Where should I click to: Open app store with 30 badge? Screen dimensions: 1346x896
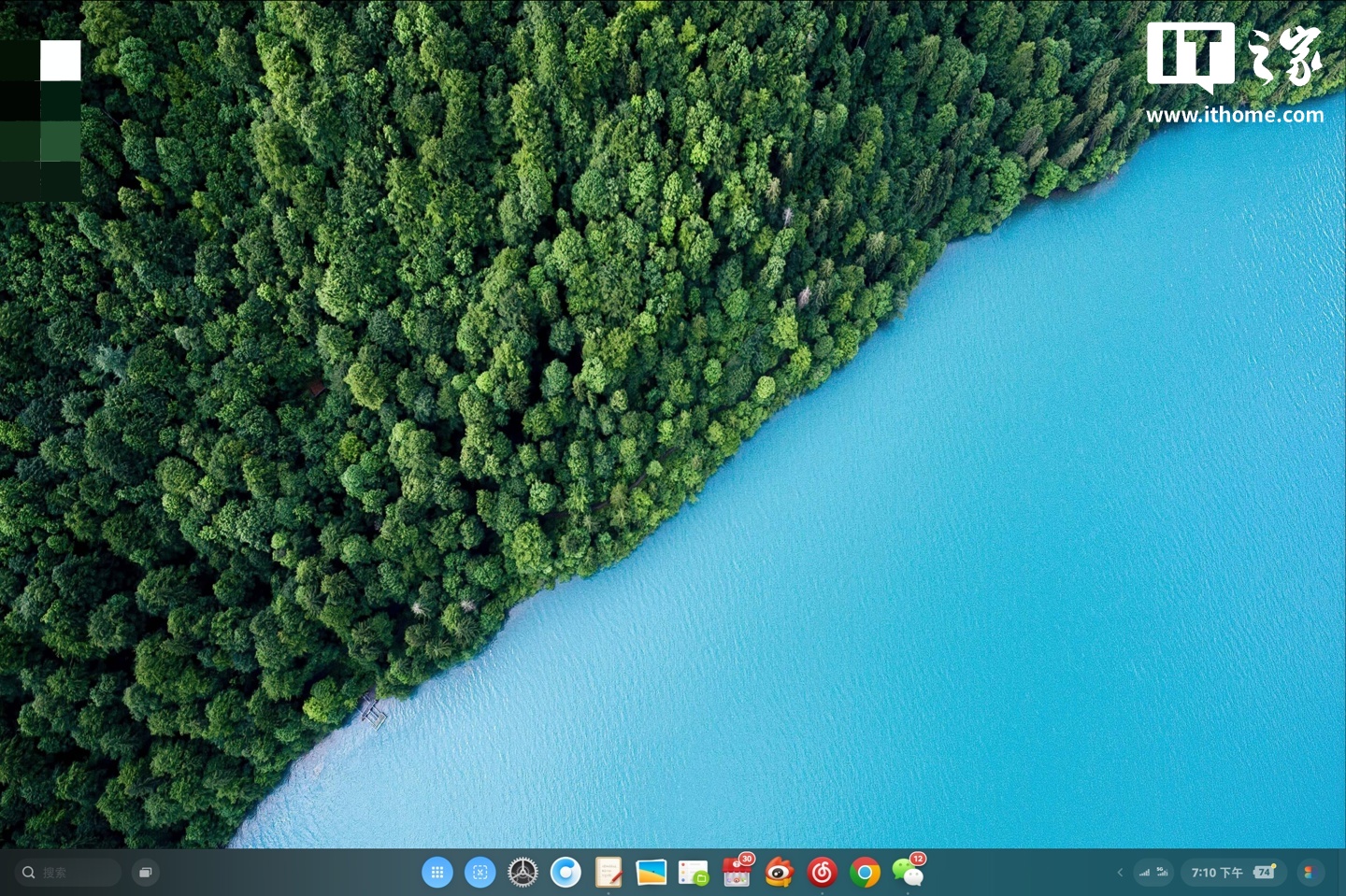(737, 873)
